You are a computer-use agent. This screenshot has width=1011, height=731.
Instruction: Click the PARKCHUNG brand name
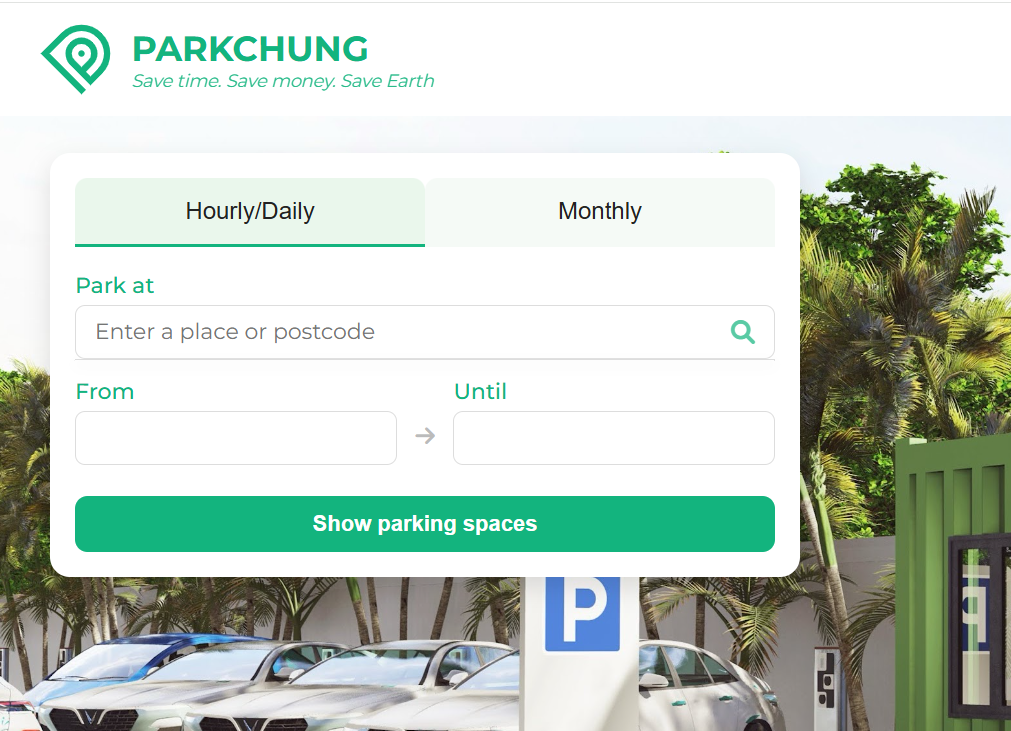click(x=250, y=49)
